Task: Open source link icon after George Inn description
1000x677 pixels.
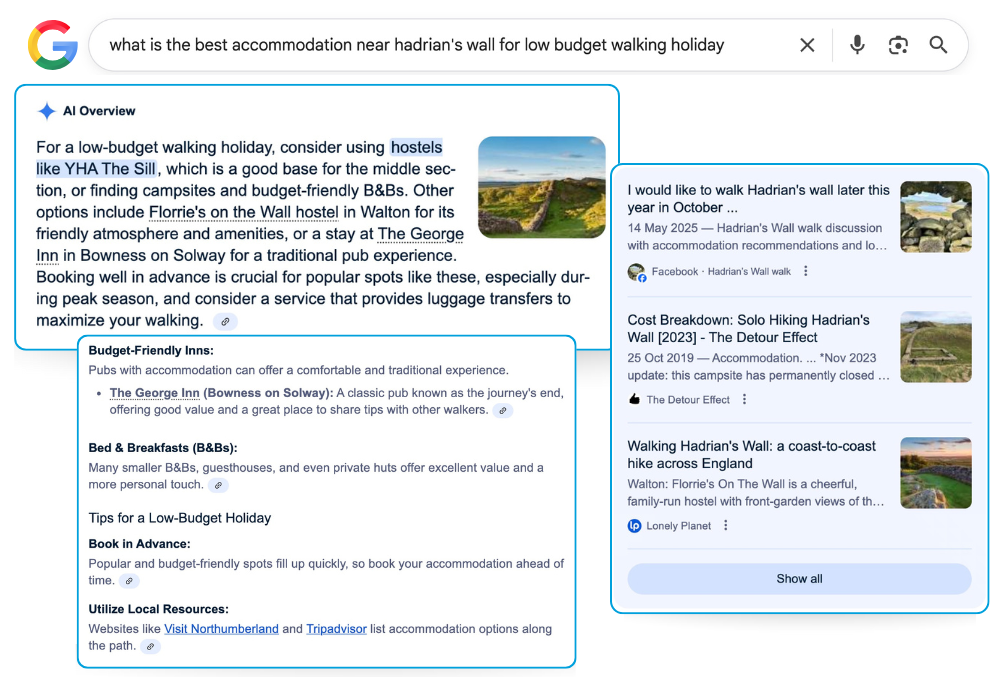Action: [503, 411]
